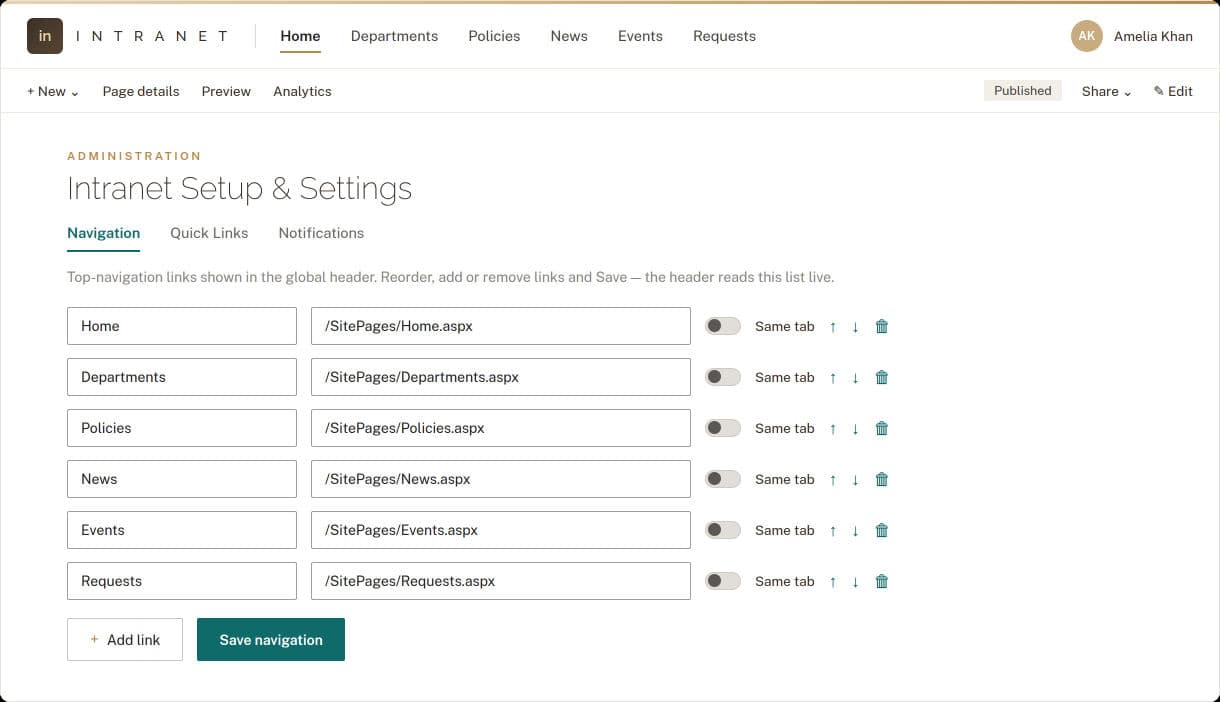Move the Events link down
1220x702 pixels.
[x=855, y=530]
